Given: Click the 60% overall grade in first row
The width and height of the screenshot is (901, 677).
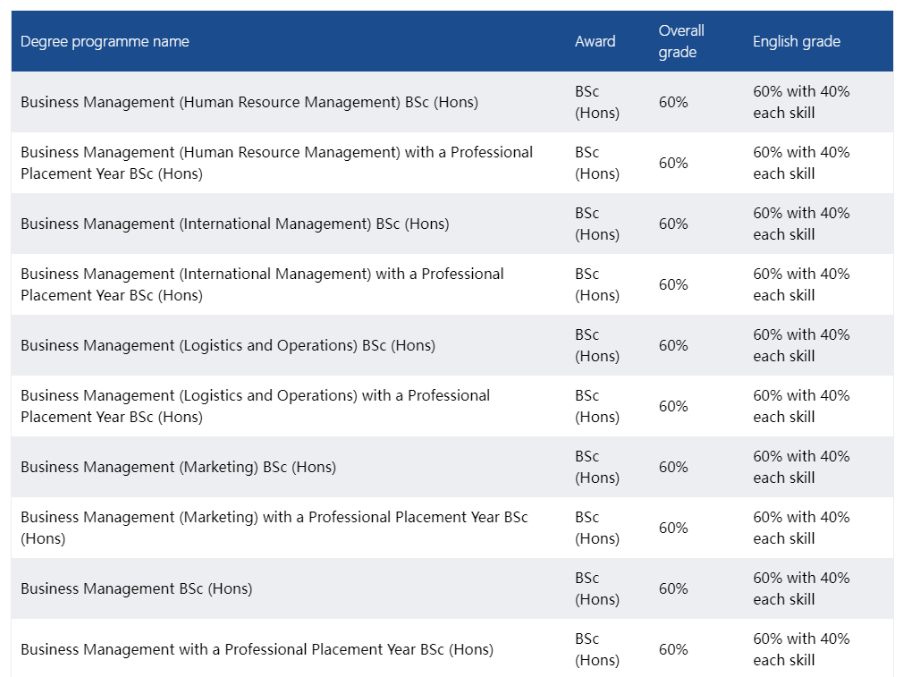Looking at the screenshot, I should pyautogui.click(x=673, y=102).
